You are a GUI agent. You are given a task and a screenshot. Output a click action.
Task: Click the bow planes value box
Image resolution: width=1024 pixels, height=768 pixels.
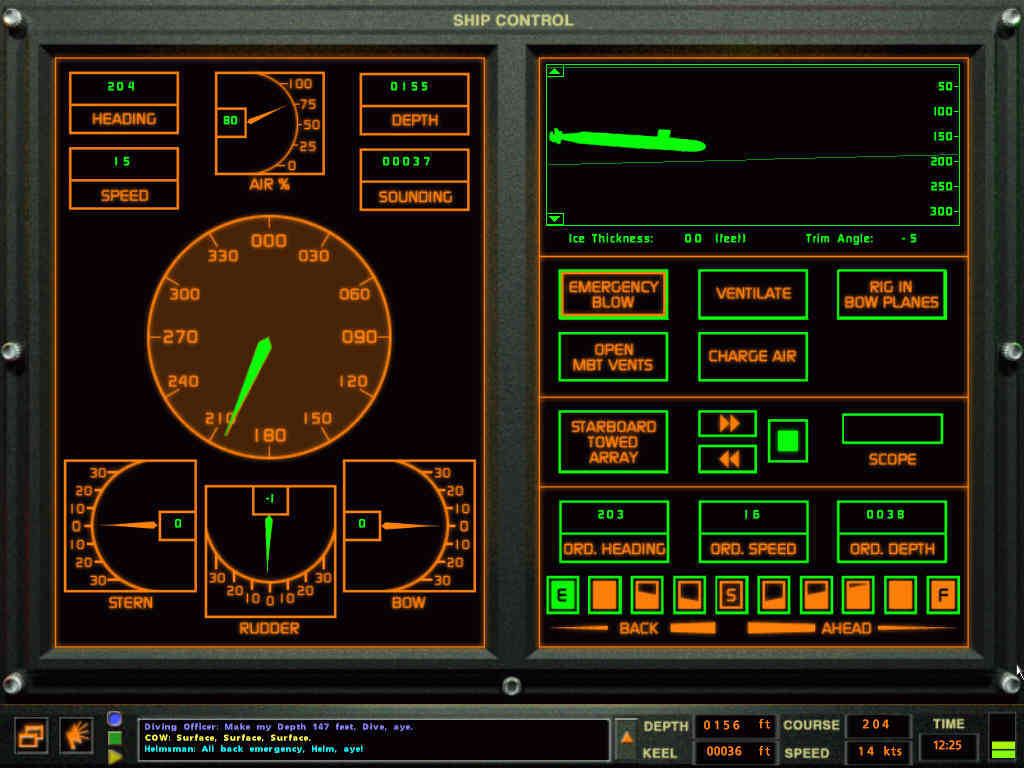tap(362, 524)
